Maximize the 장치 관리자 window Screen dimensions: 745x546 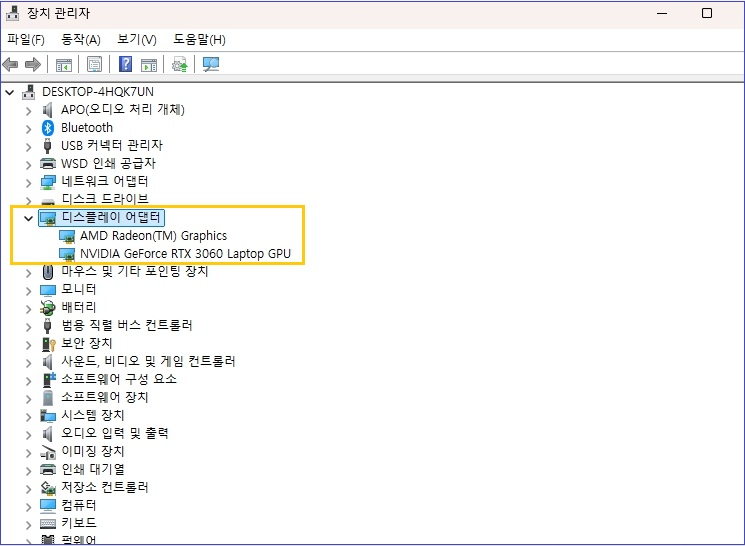[x=707, y=13]
